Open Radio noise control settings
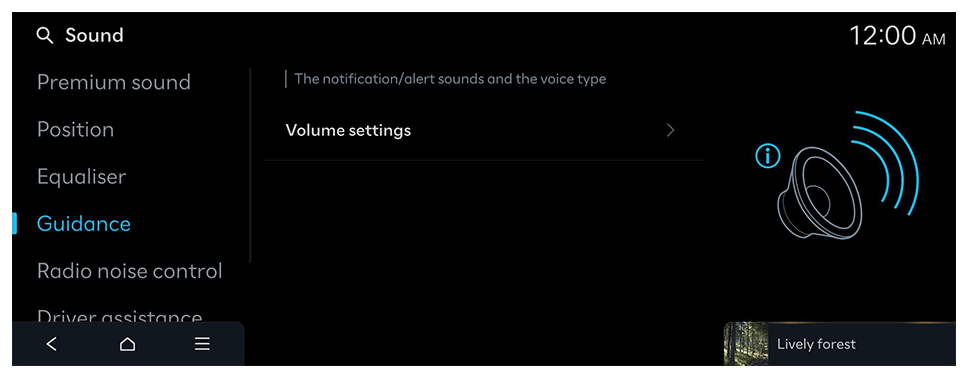 click(130, 271)
